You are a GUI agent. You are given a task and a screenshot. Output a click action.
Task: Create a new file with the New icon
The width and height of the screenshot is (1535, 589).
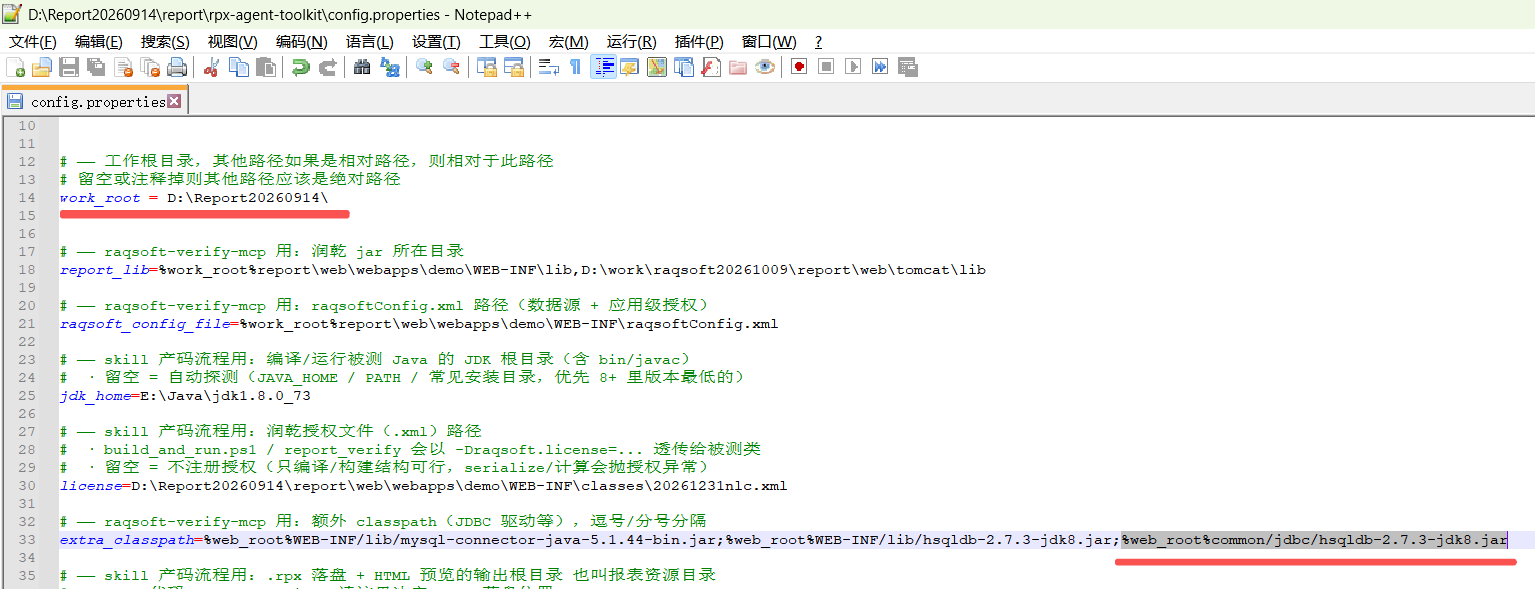coord(15,67)
